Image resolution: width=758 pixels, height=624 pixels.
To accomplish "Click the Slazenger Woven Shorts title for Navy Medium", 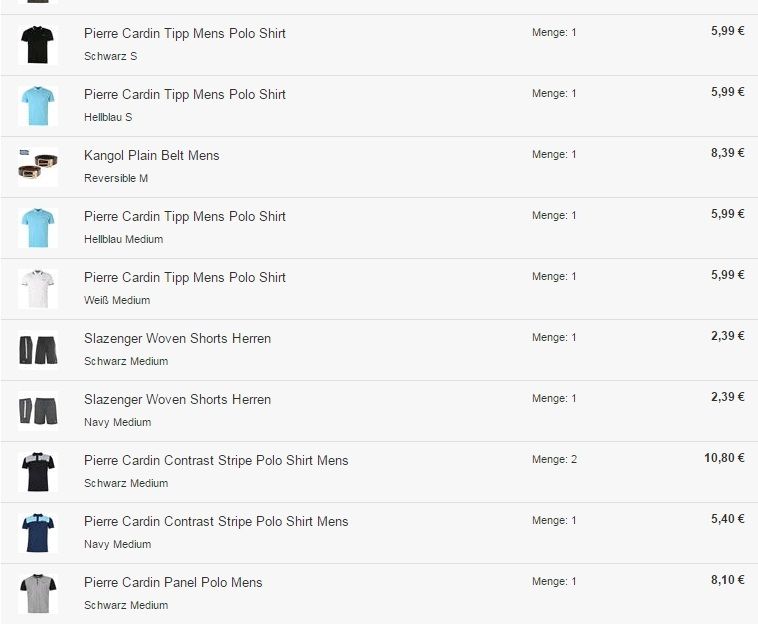I will [x=177, y=399].
